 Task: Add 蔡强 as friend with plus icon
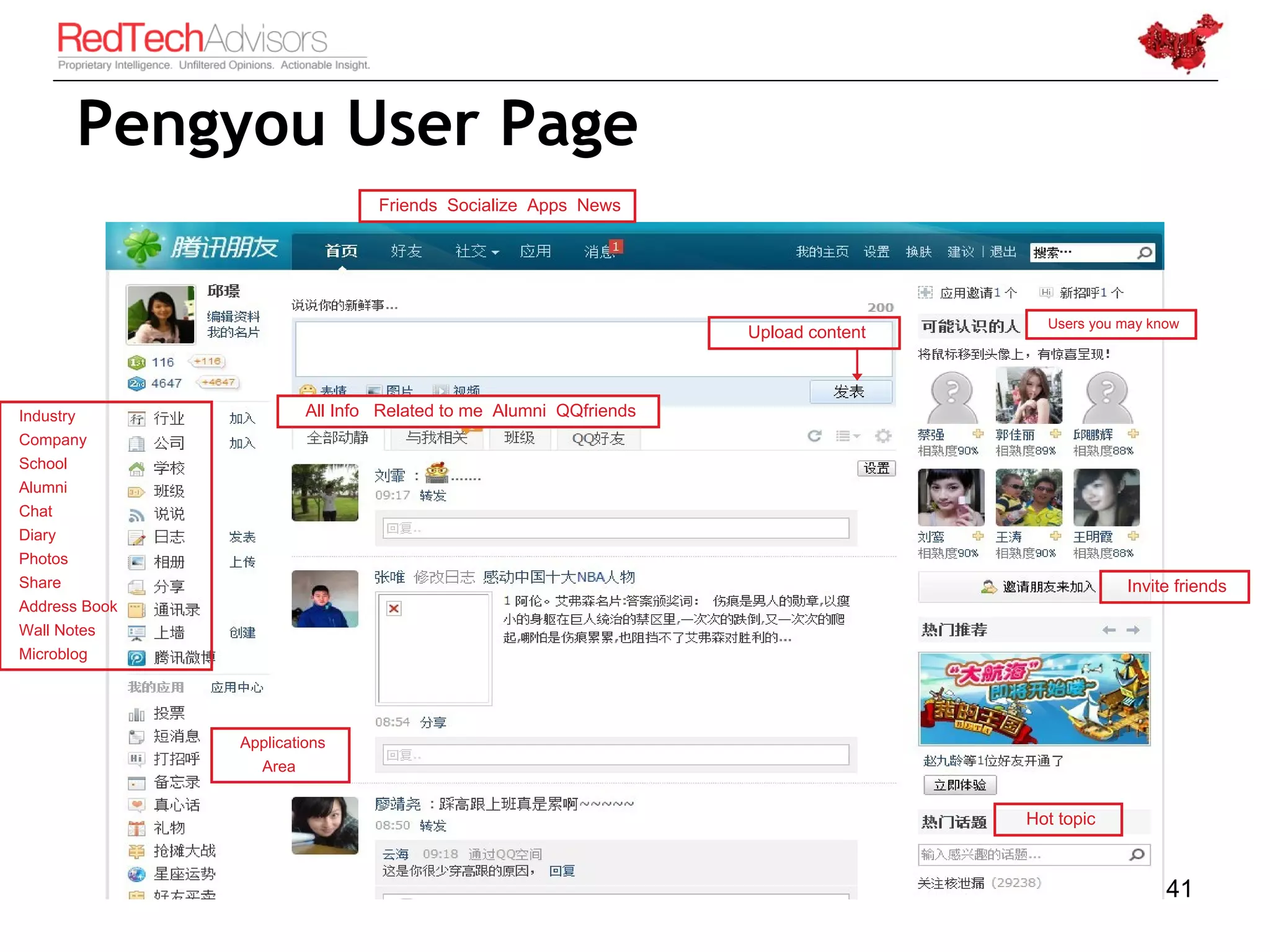click(978, 434)
